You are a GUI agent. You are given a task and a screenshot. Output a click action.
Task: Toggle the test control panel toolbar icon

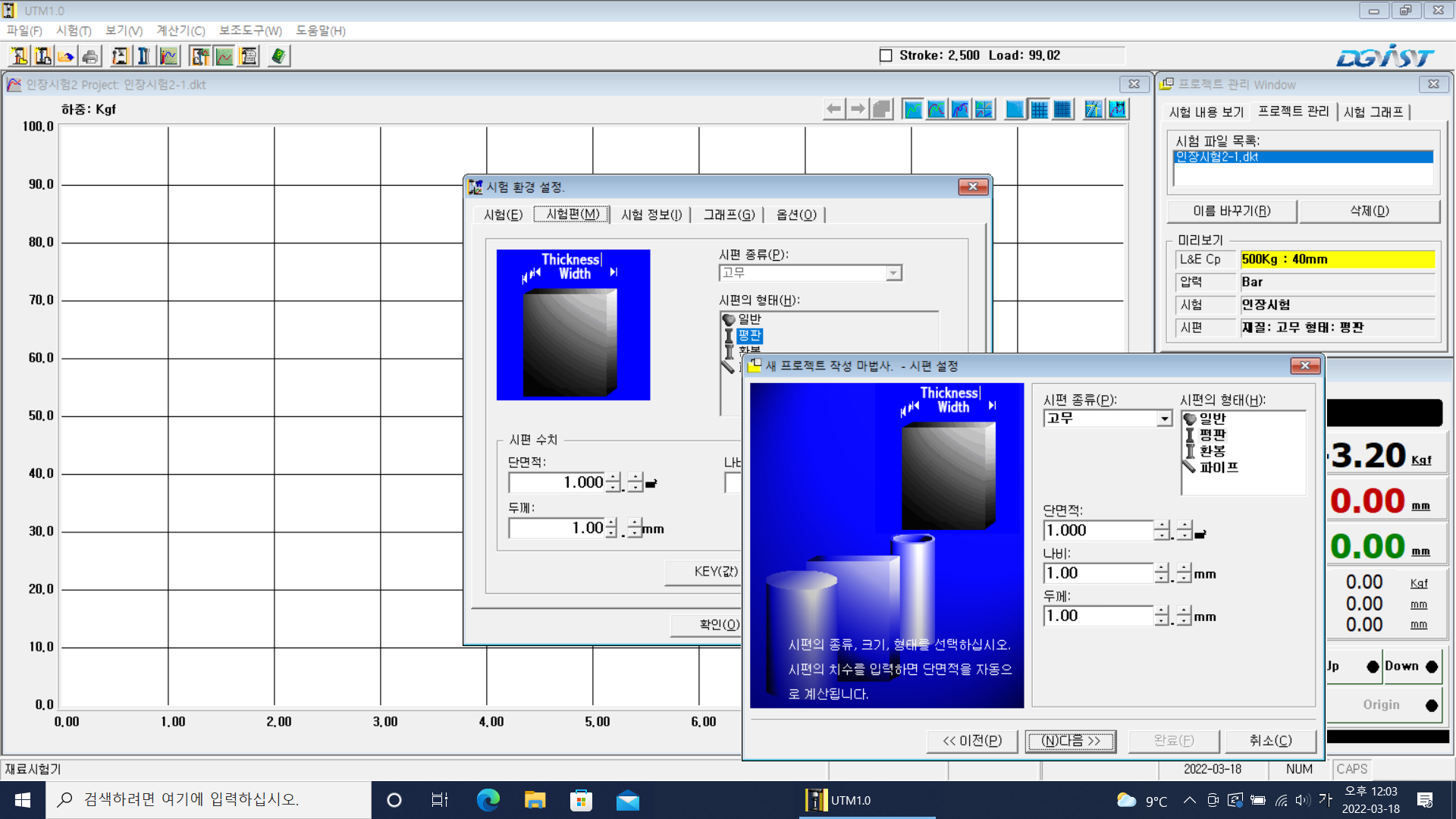(200, 56)
